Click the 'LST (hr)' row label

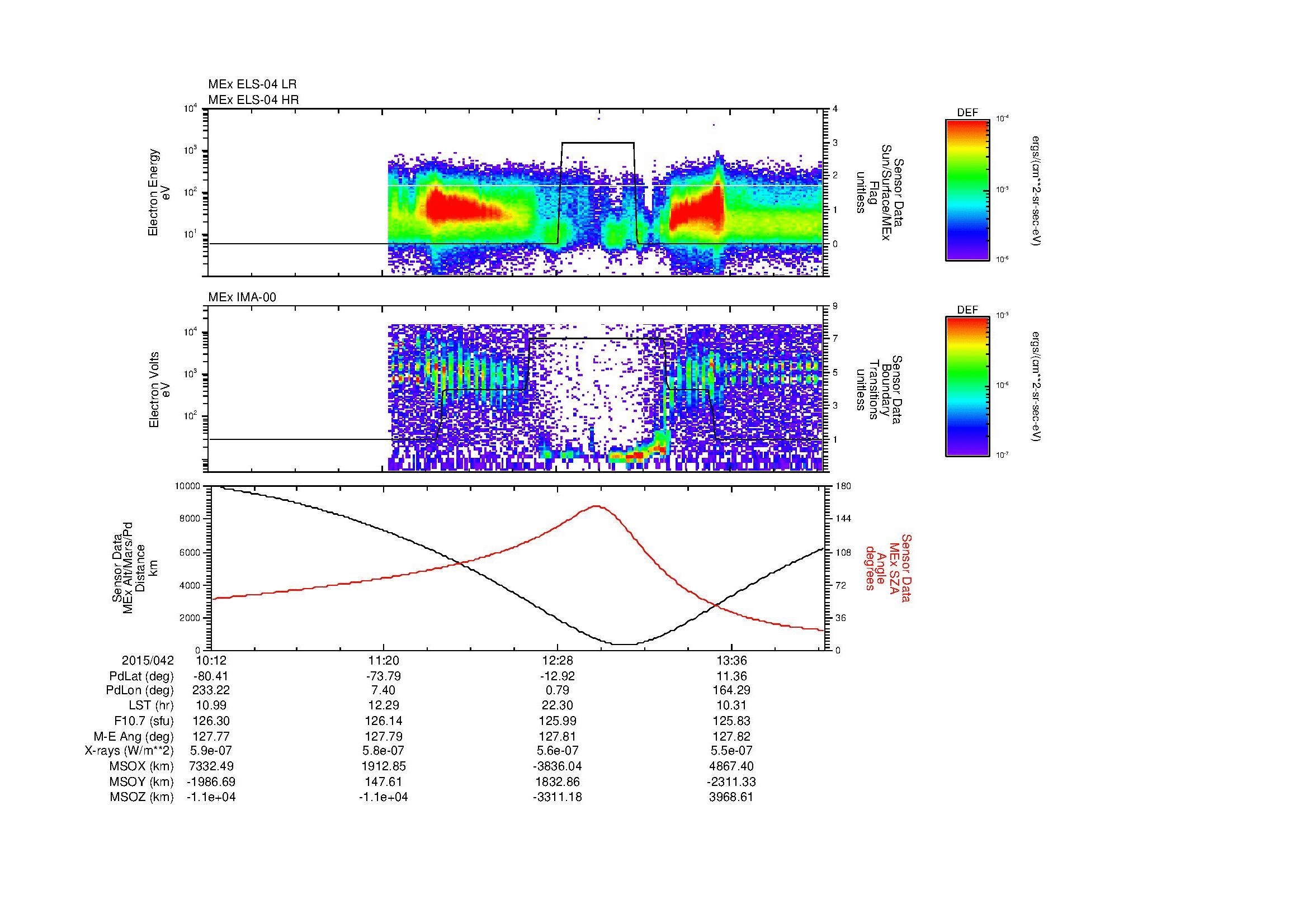[x=151, y=706]
